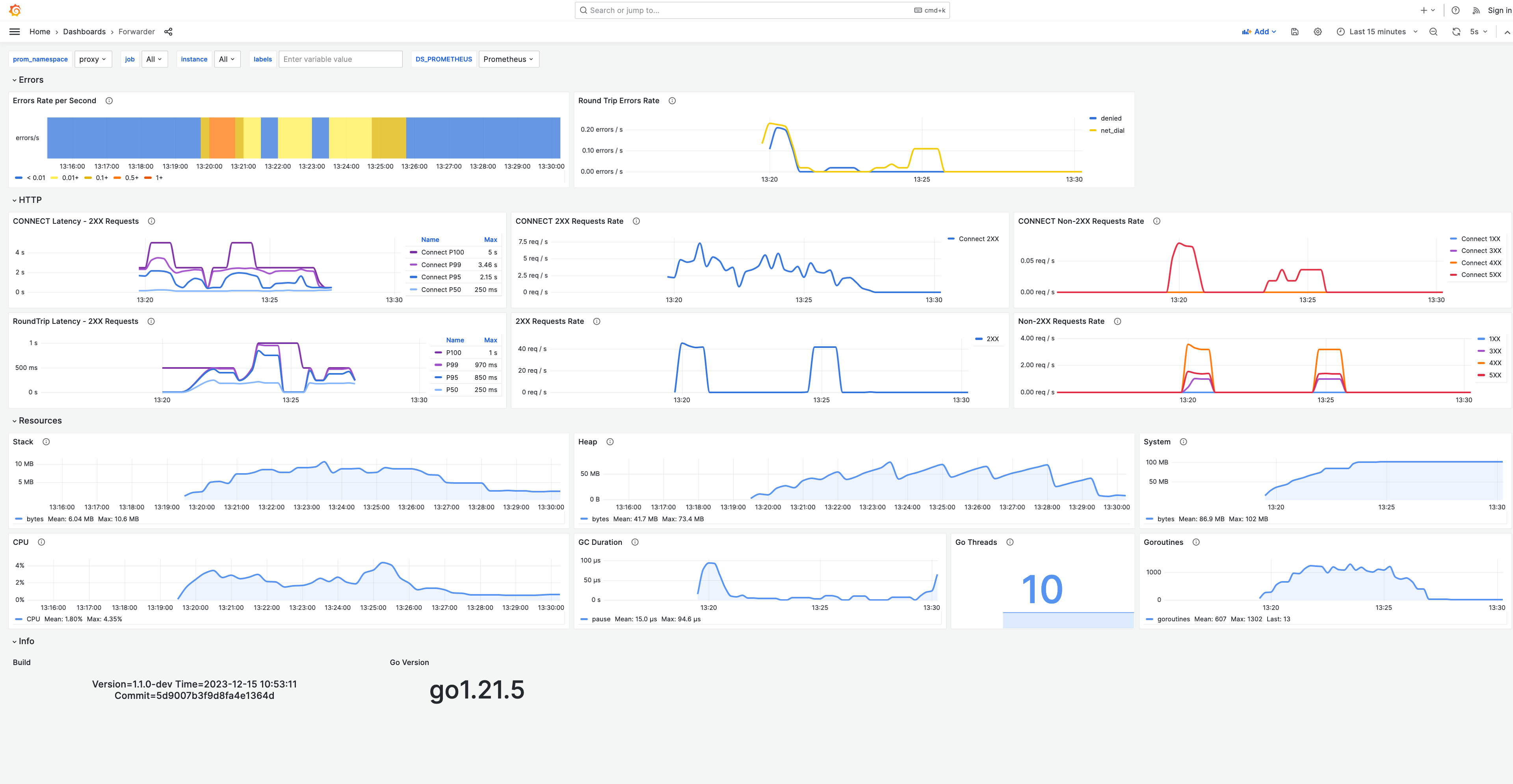The image size is (1513, 784).
Task: Toggle the 4XX series in legend
Action: (1495, 363)
